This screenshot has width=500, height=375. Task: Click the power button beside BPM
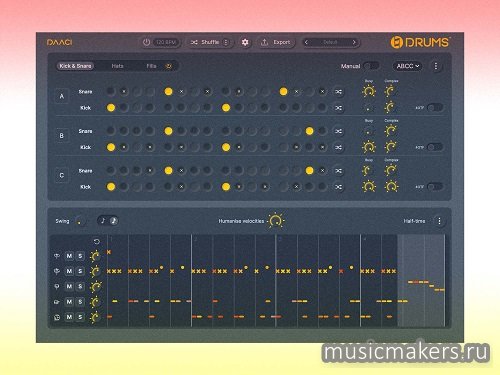(x=146, y=42)
